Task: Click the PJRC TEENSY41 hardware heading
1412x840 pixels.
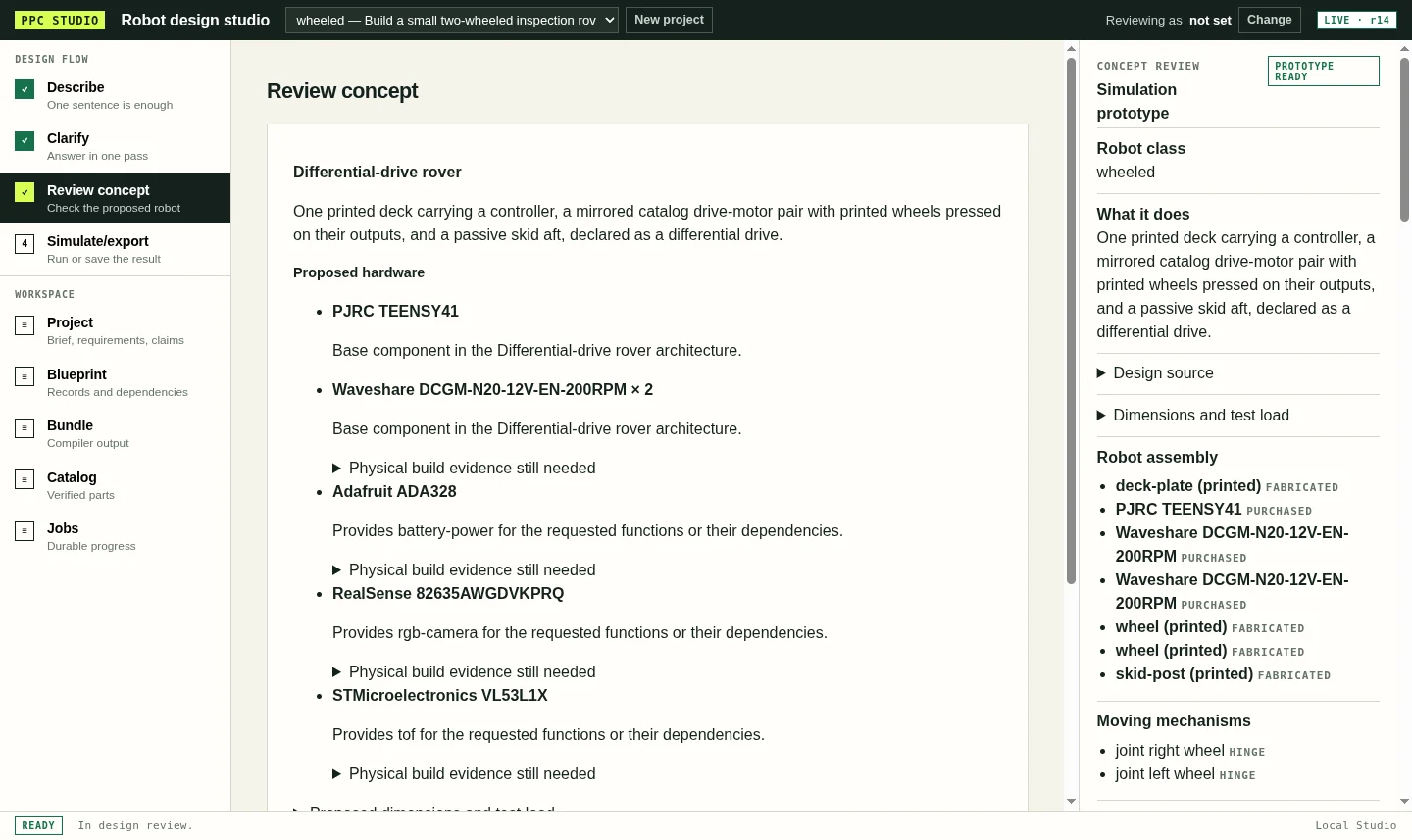Action: [x=395, y=312]
